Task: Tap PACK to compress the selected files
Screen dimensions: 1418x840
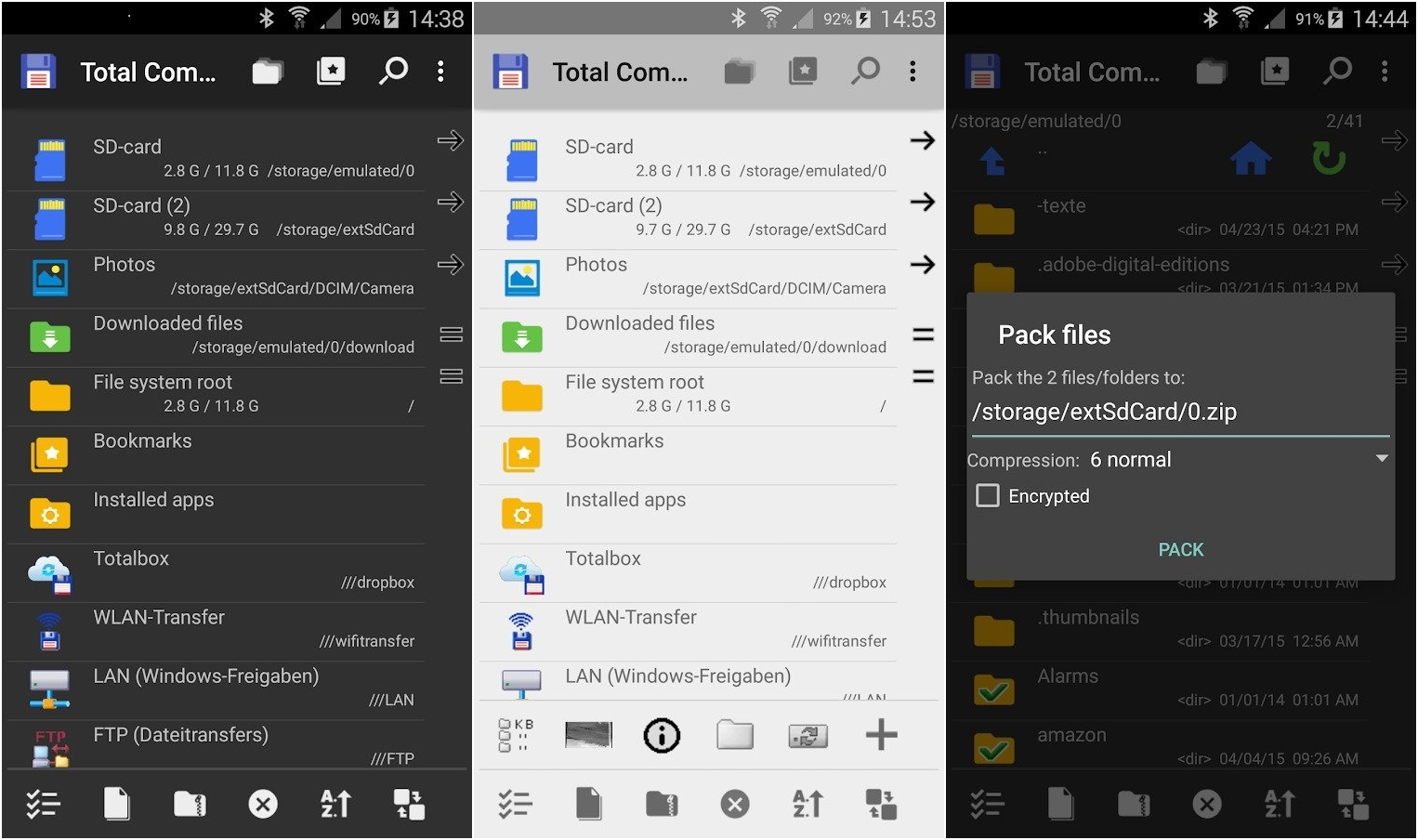Action: (1180, 549)
